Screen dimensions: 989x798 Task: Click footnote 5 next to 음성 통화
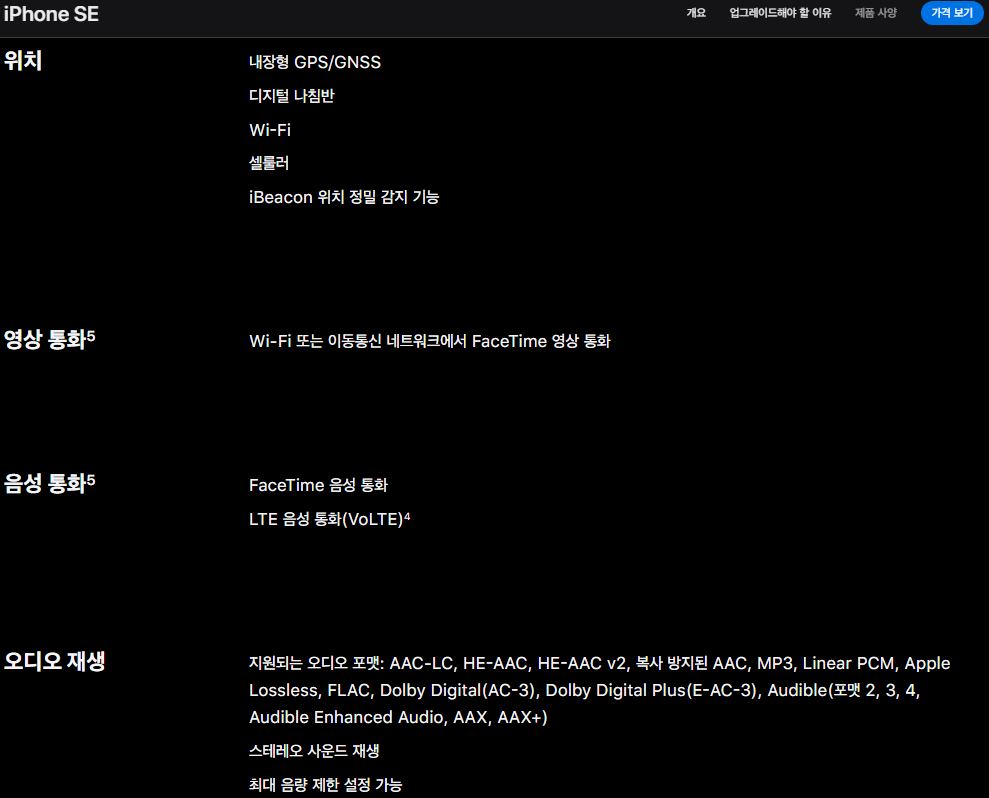tap(91, 479)
